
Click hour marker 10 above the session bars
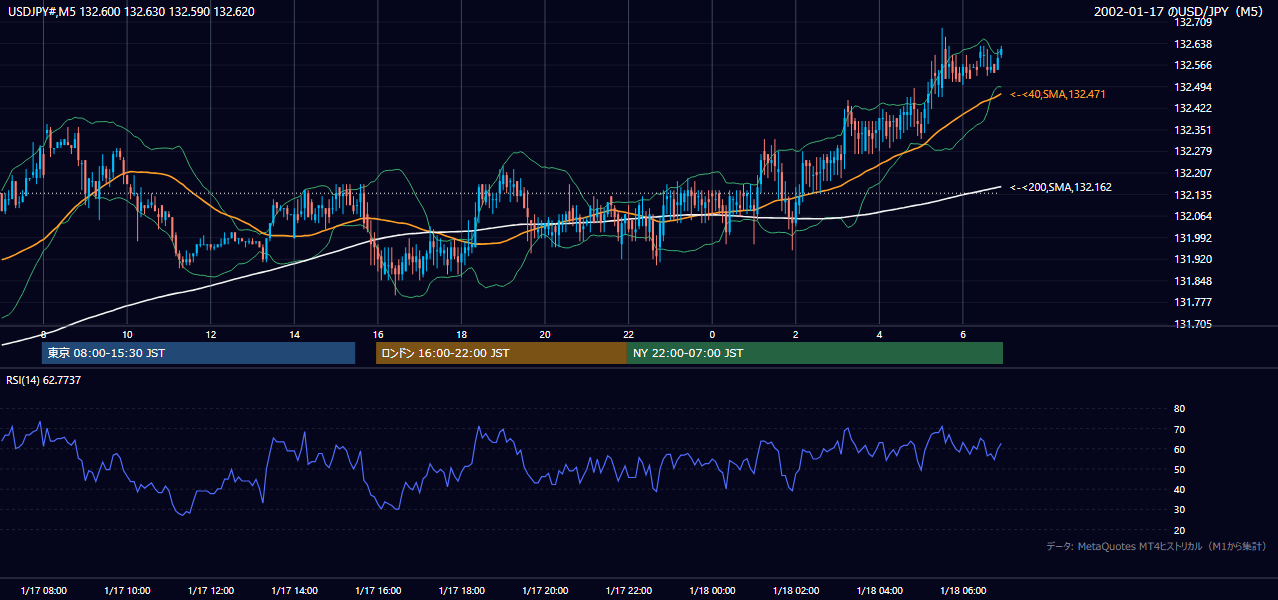[x=127, y=334]
